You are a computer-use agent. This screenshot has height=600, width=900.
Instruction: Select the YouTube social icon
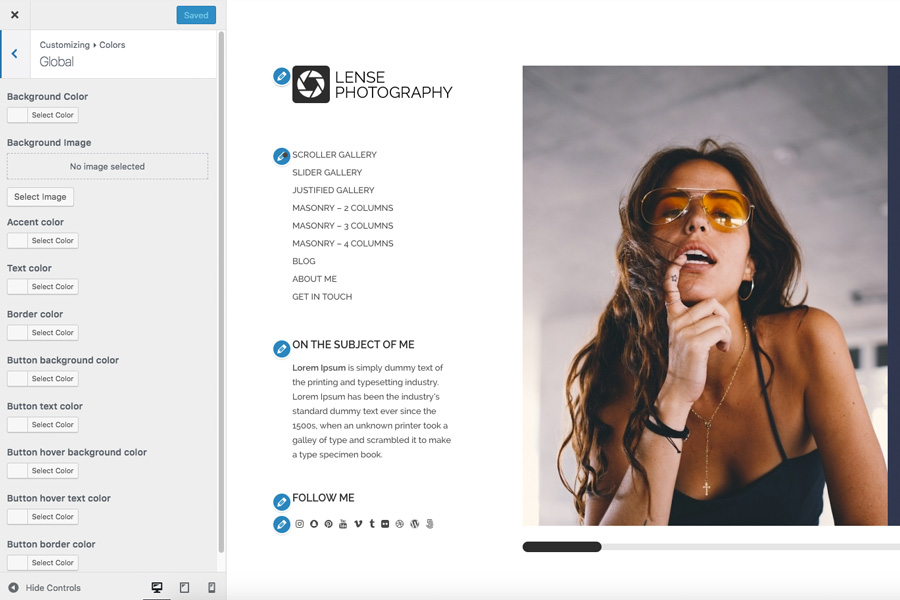(343, 523)
